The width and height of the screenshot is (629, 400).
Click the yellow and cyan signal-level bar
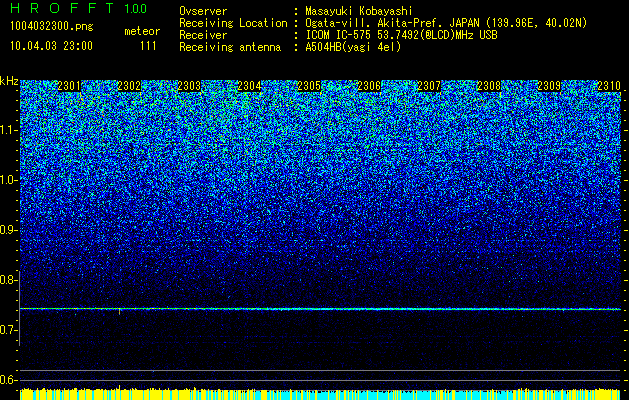(320, 394)
